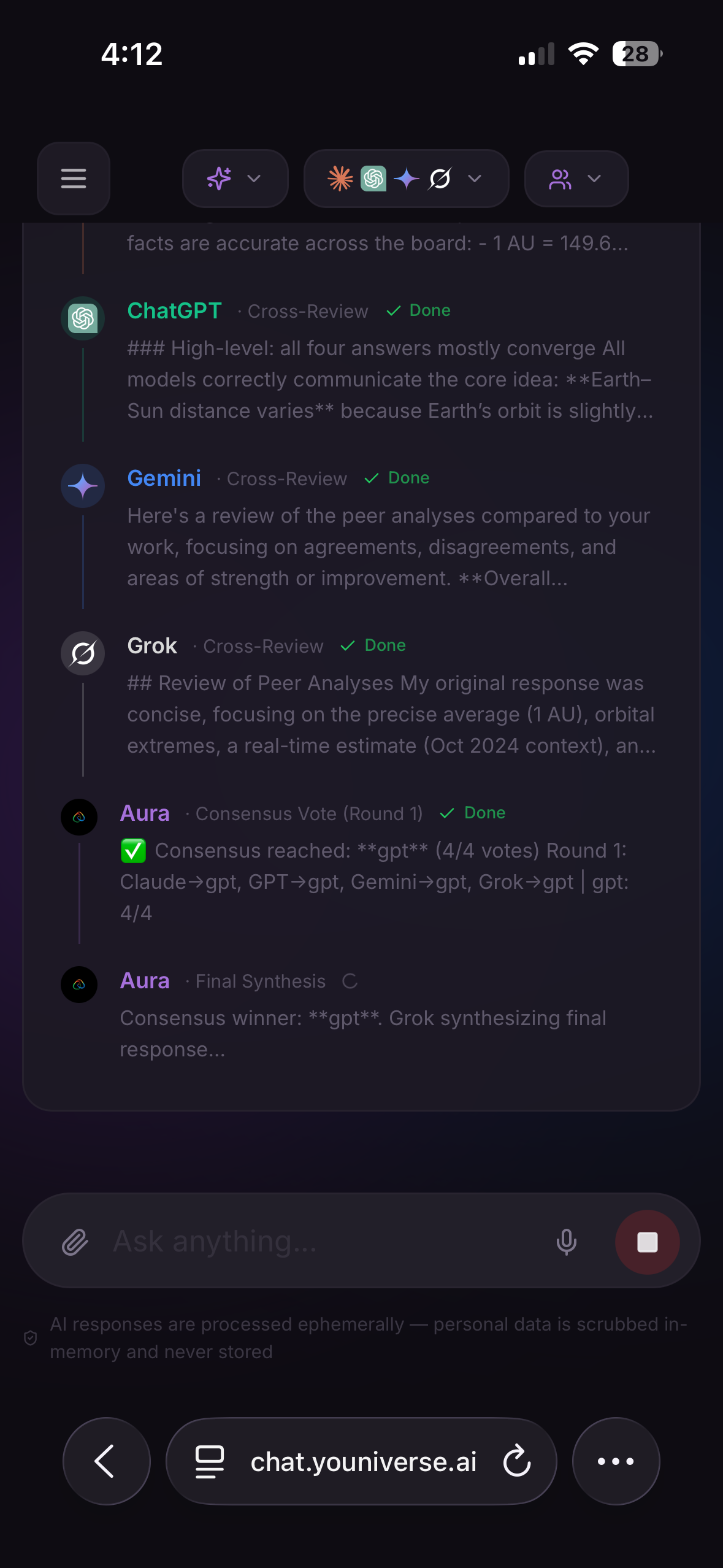This screenshot has height=1568, width=723.
Task: Open the participants icon on the toolbar
Action: [x=561, y=179]
